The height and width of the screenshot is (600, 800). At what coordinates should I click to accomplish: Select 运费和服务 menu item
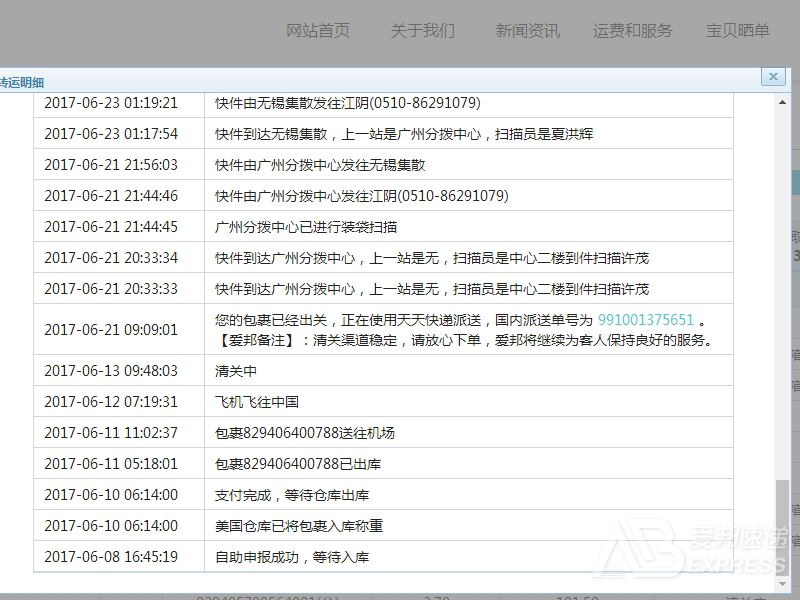coord(633,31)
